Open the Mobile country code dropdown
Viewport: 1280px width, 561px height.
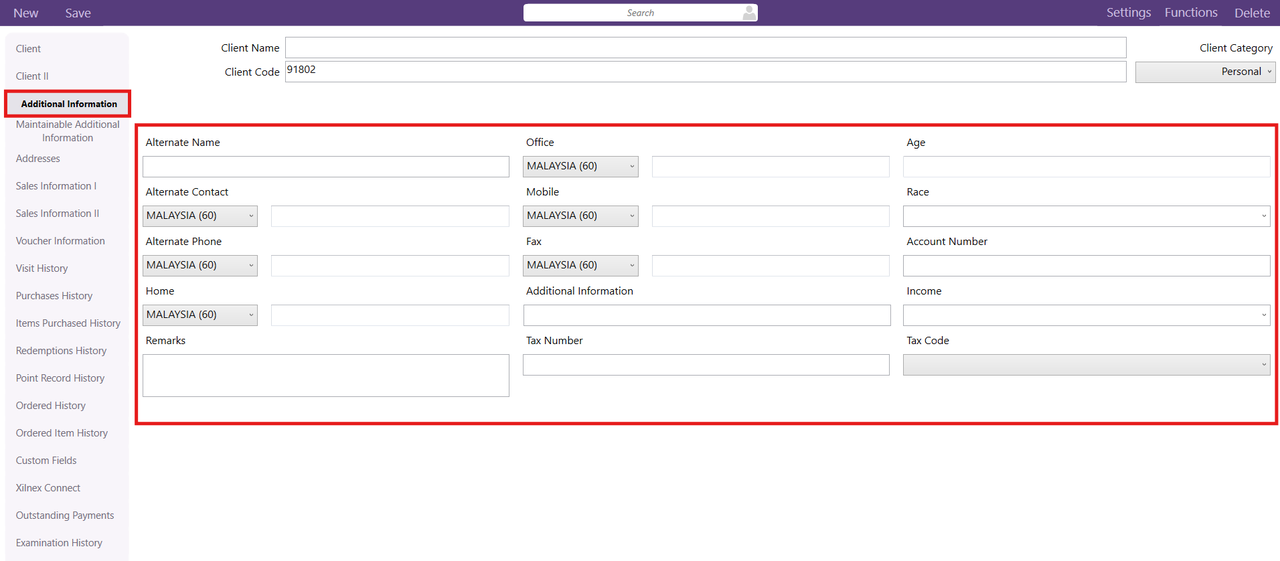click(x=580, y=216)
